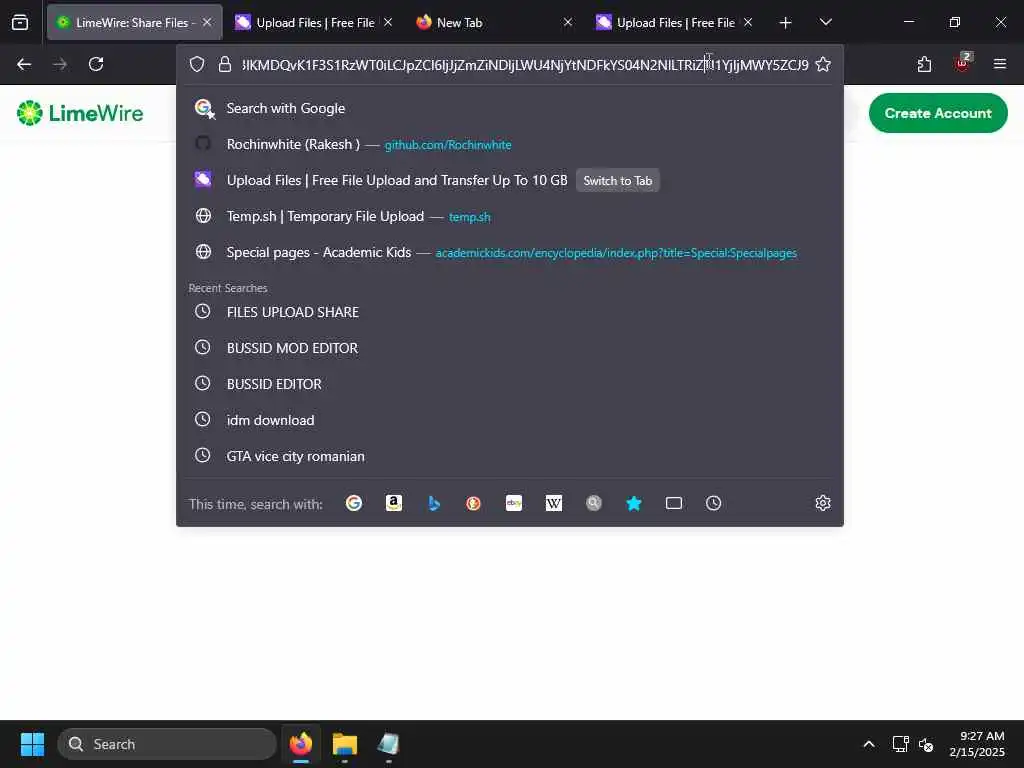Click the Create Account button
This screenshot has width=1024, height=768.
pyautogui.click(x=938, y=113)
